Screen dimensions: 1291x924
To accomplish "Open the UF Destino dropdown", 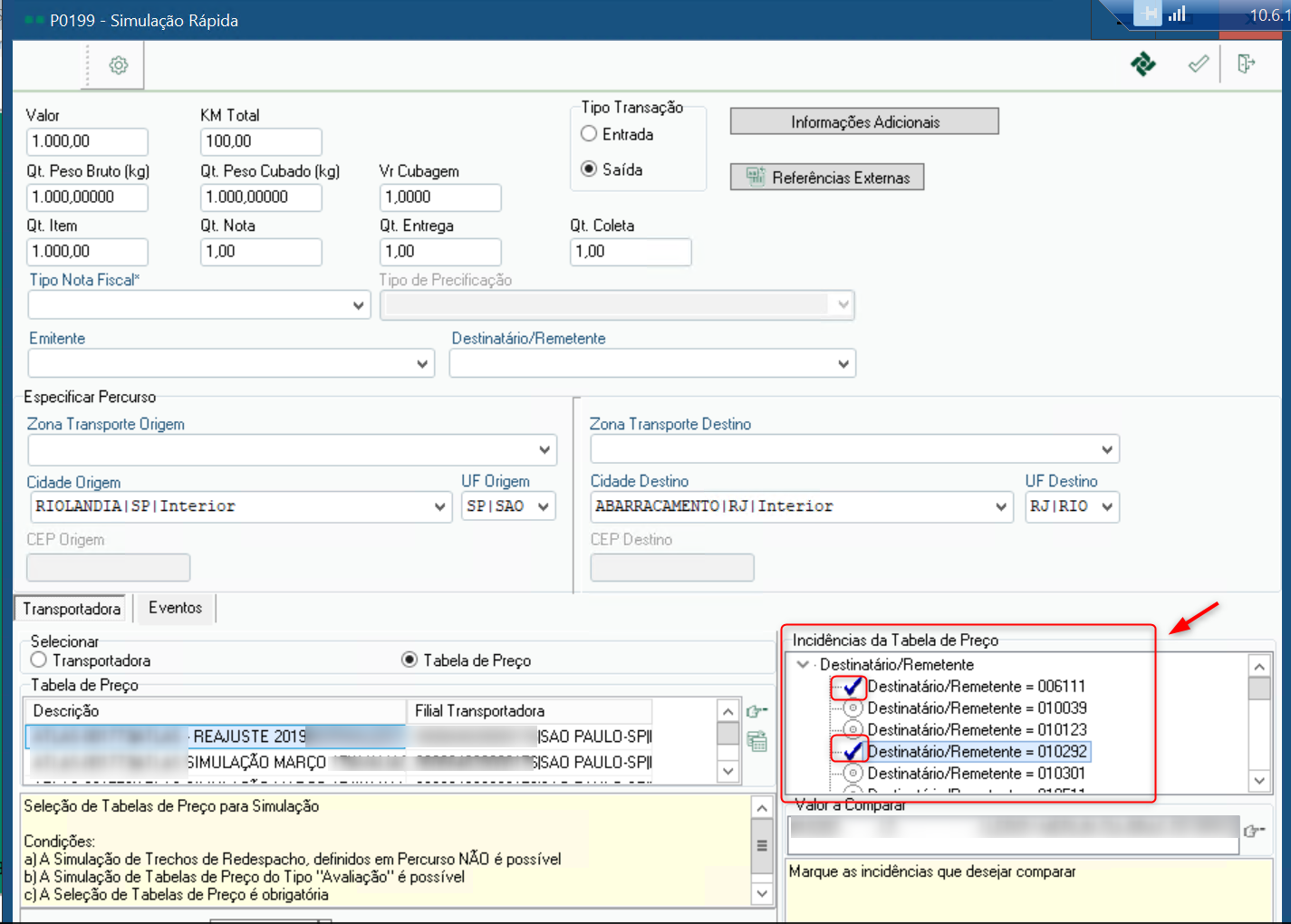I will (x=1107, y=506).
